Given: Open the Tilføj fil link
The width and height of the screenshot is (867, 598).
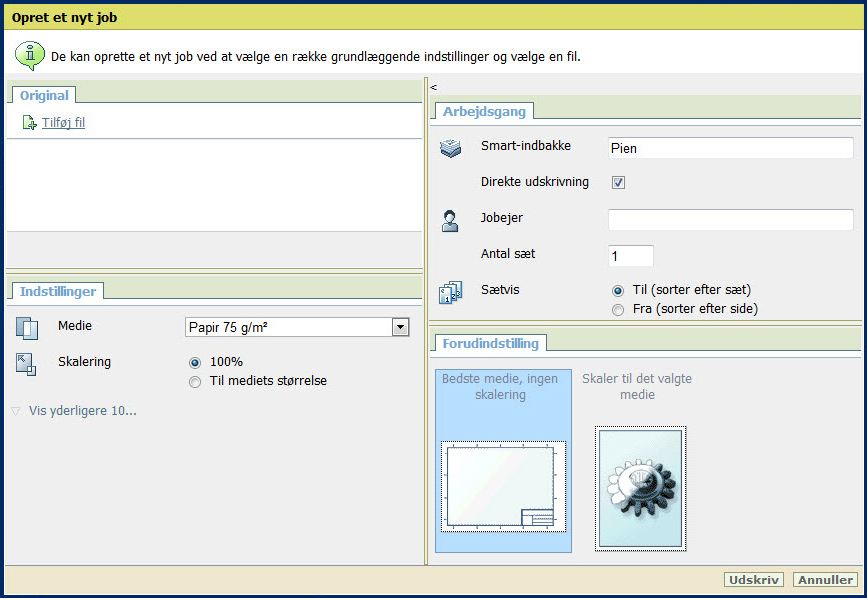Looking at the screenshot, I should (64, 122).
